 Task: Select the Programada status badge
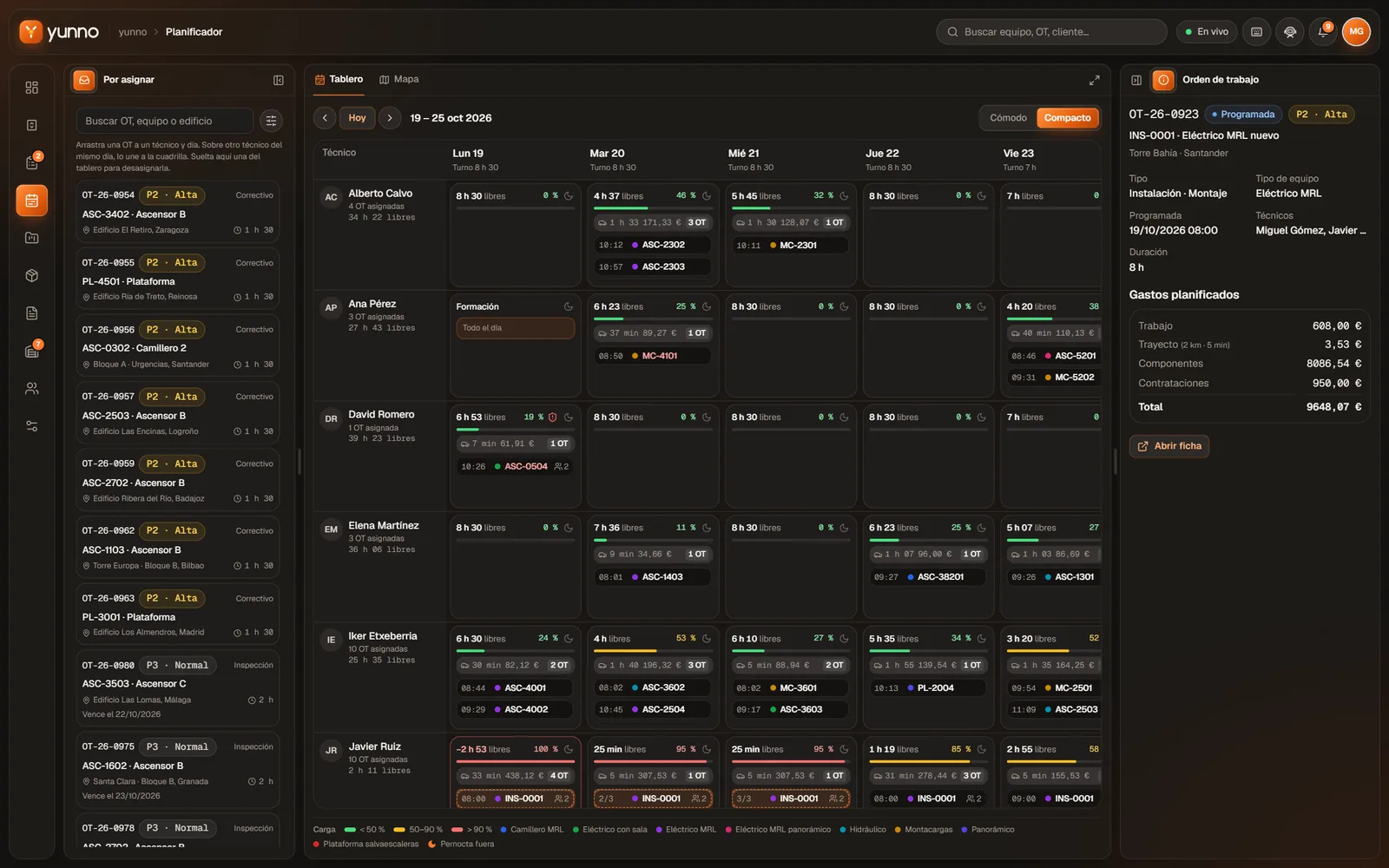[1243, 115]
